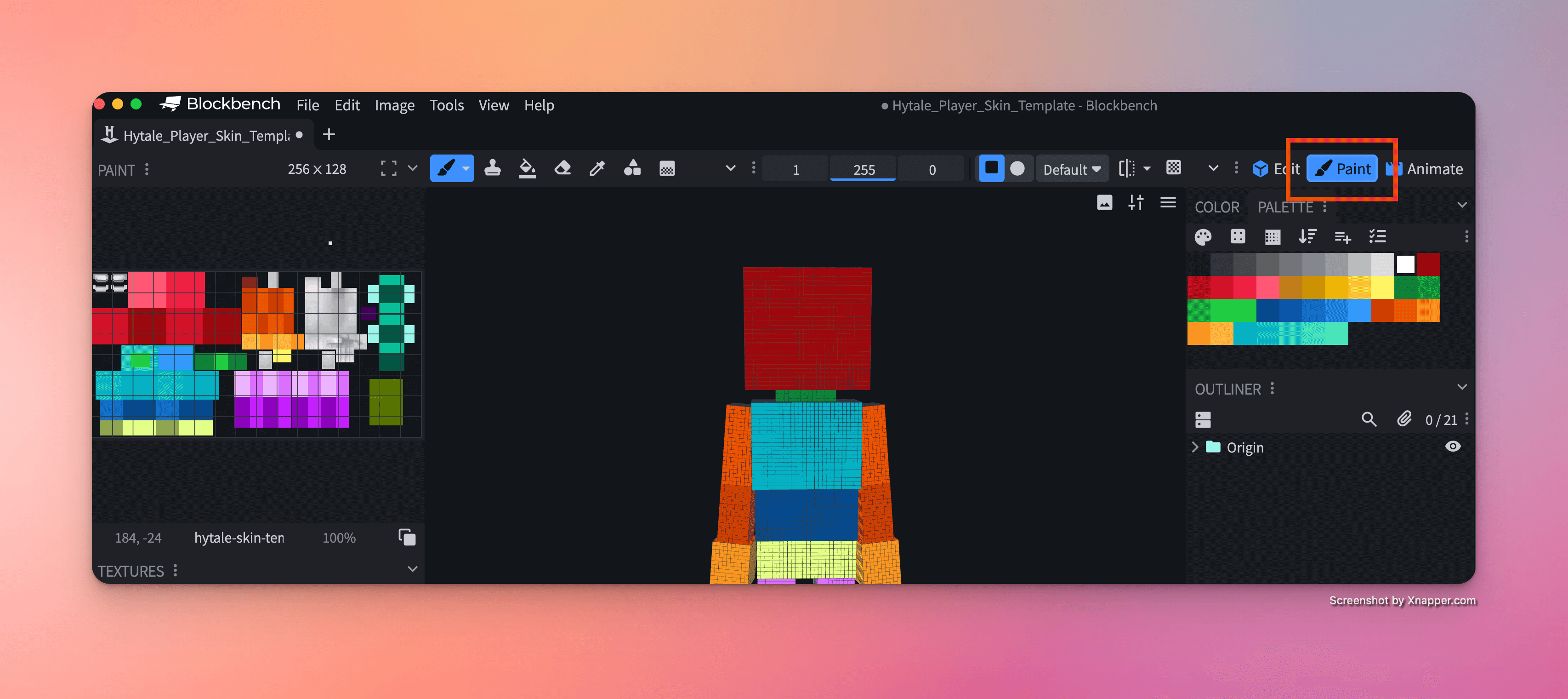This screenshot has height=699, width=1568.
Task: Select the Paint Bucket tool
Action: pos(527,168)
